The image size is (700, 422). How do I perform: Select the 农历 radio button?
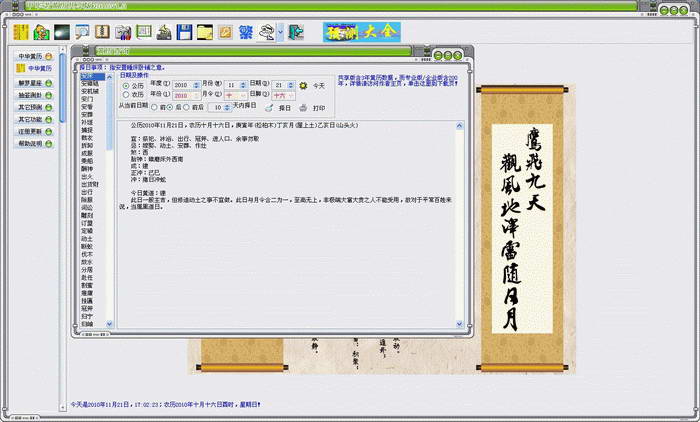click(x=126, y=95)
